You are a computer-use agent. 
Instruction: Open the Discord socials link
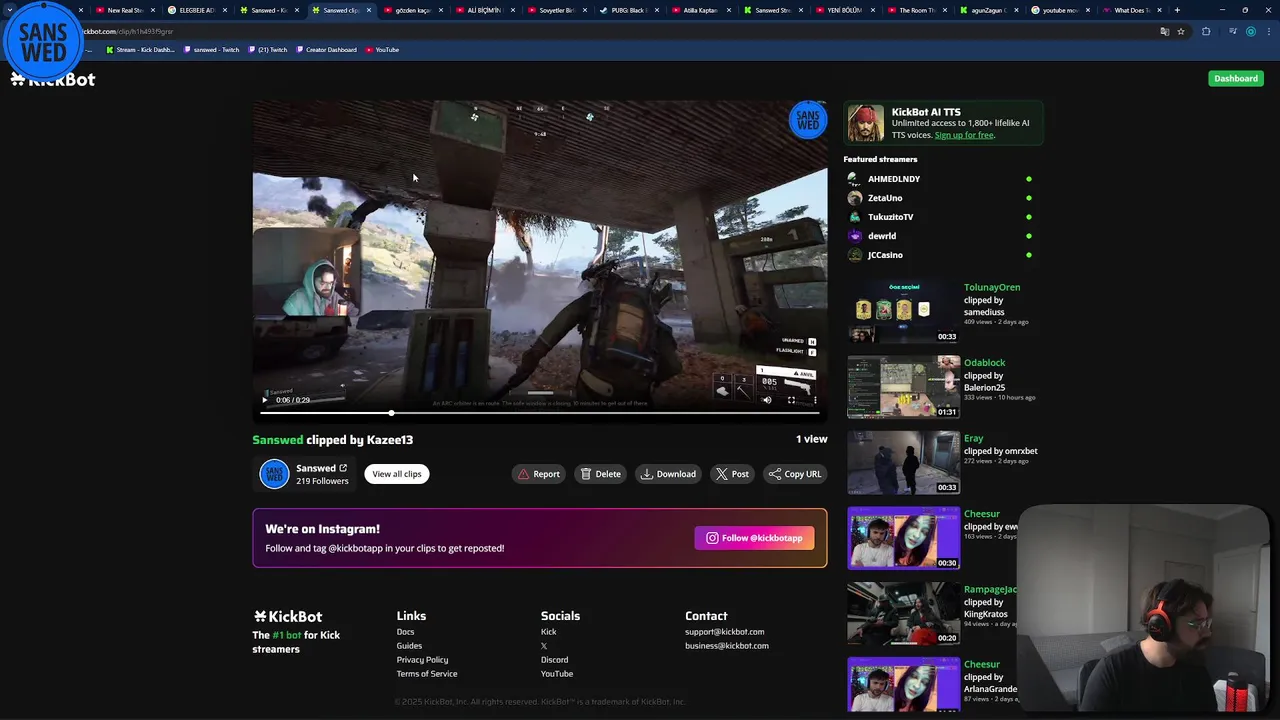pos(554,660)
